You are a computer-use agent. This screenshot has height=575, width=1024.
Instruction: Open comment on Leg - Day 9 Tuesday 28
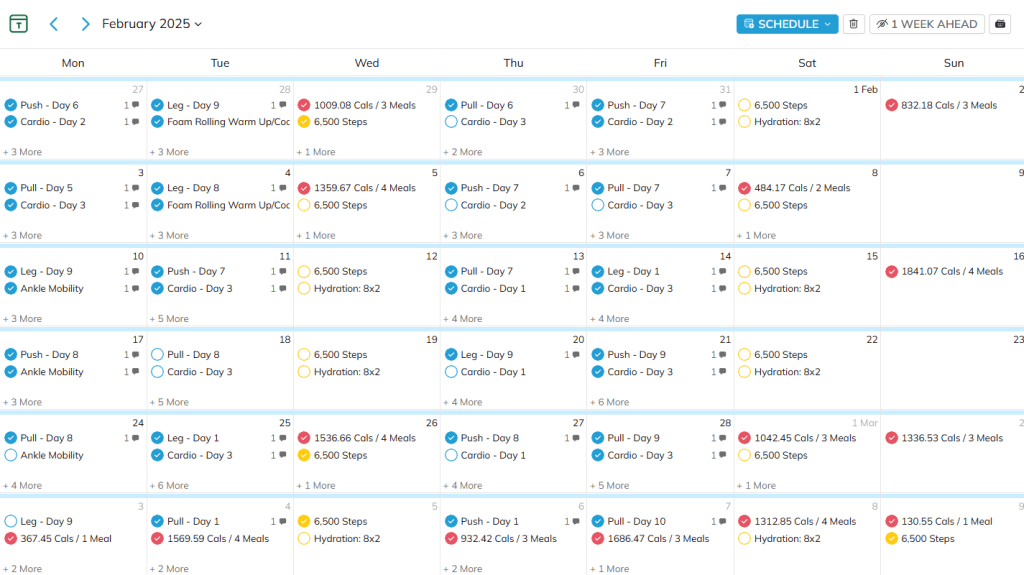click(282, 105)
